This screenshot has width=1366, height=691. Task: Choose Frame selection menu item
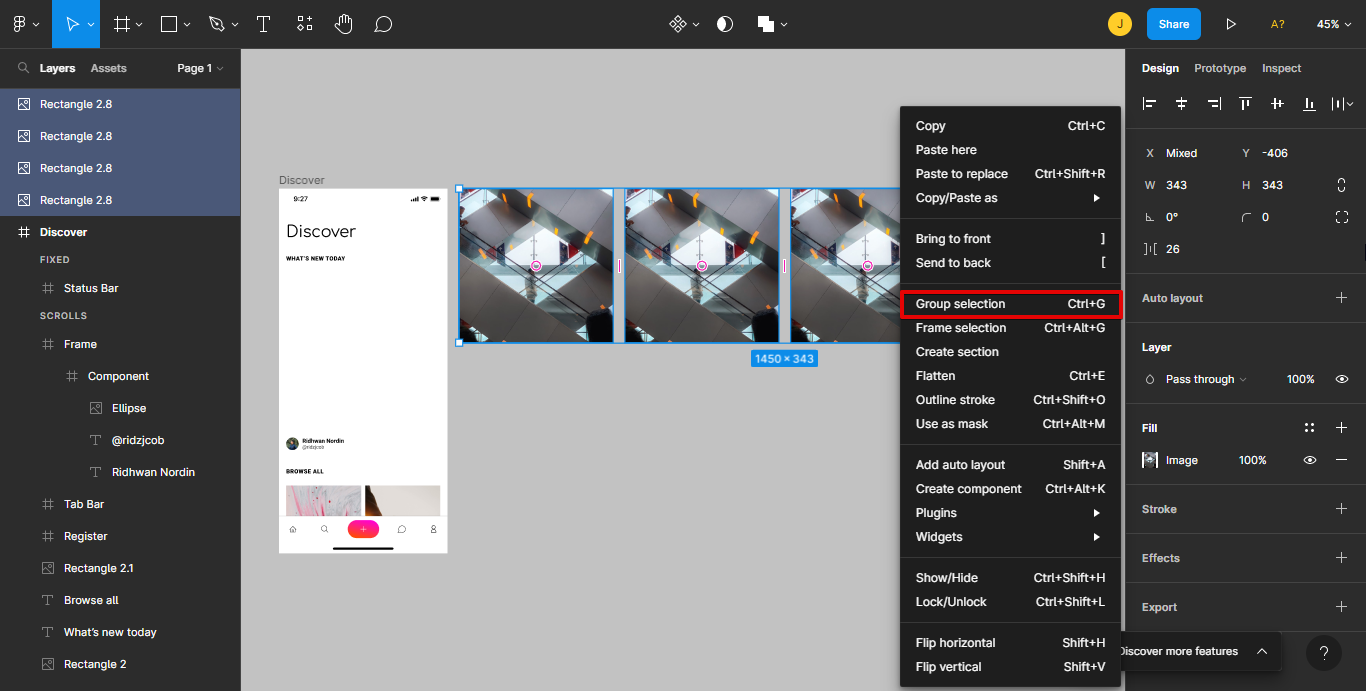(1010, 328)
